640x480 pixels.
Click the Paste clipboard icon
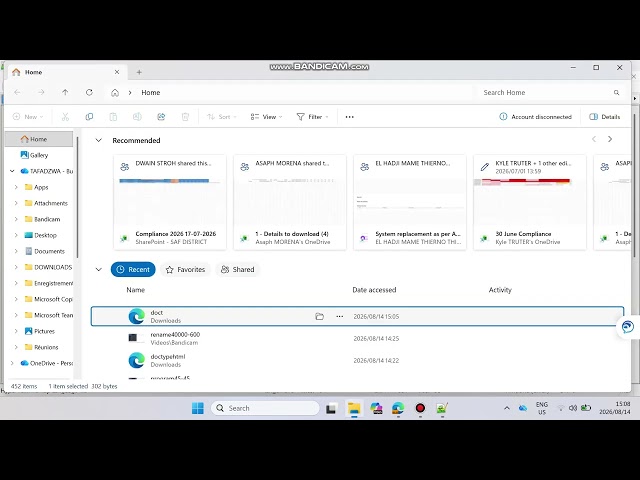pos(113,117)
